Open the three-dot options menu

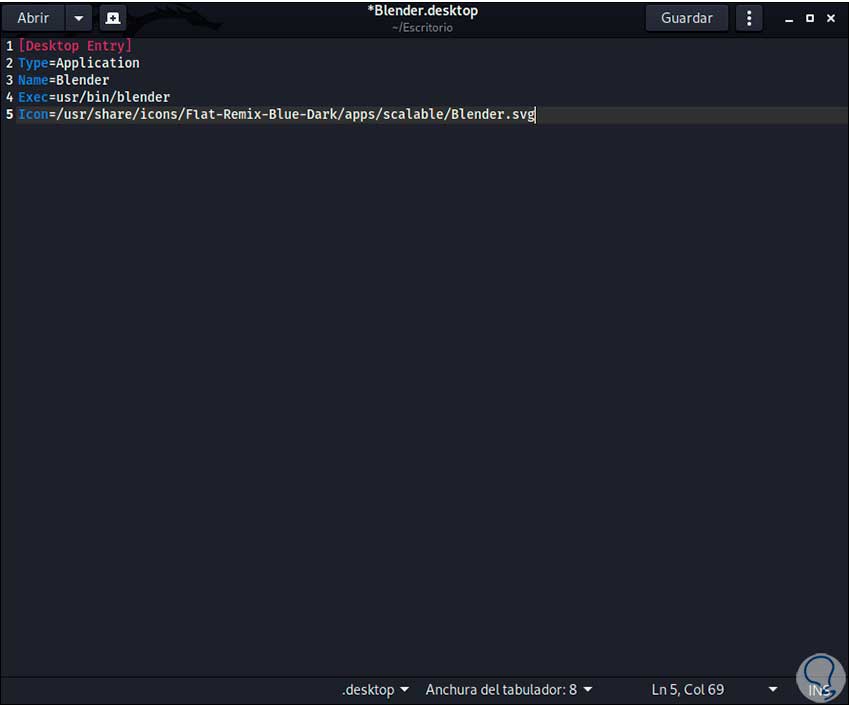[x=749, y=18]
